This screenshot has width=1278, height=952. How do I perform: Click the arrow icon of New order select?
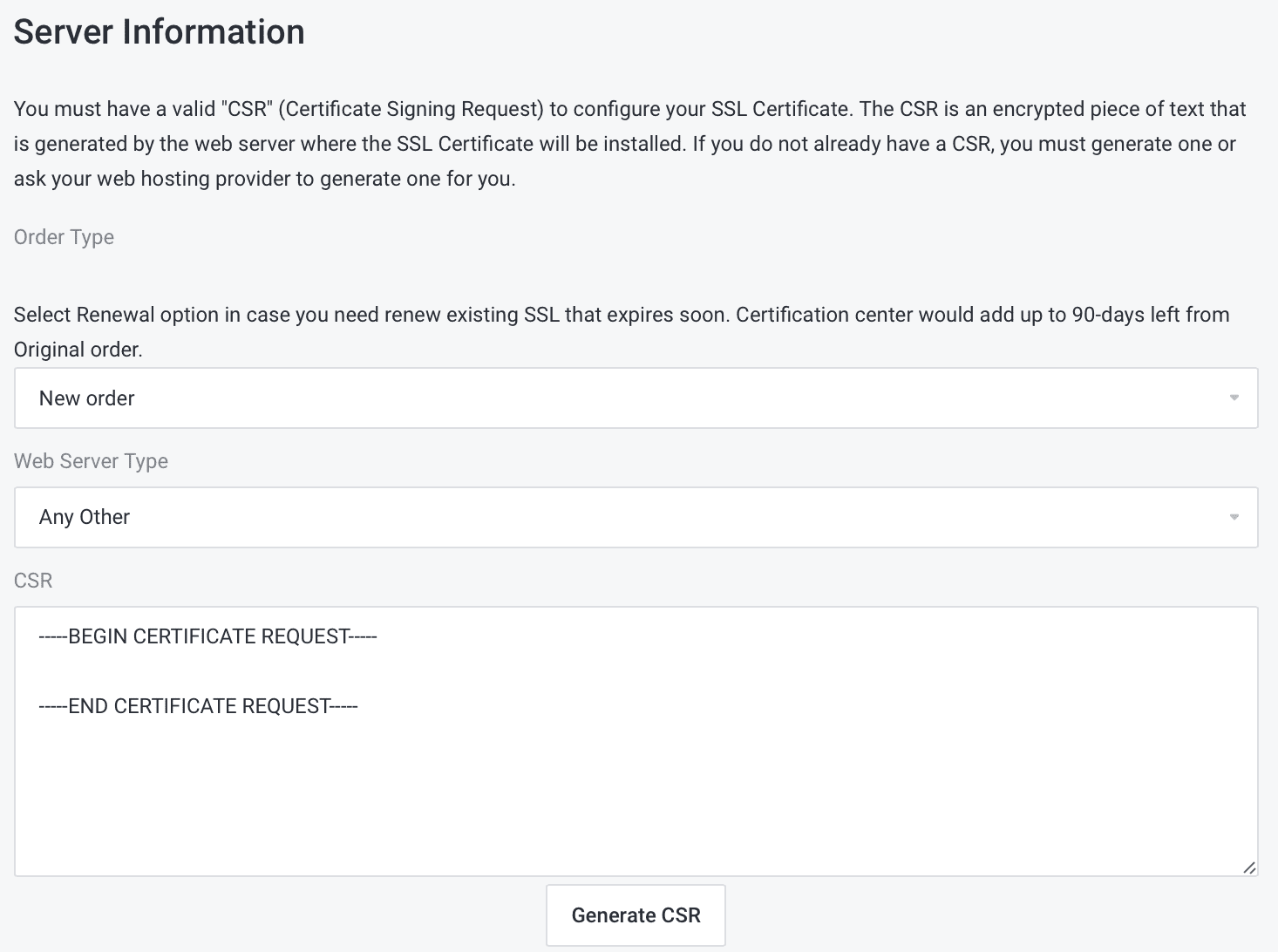click(x=1234, y=398)
